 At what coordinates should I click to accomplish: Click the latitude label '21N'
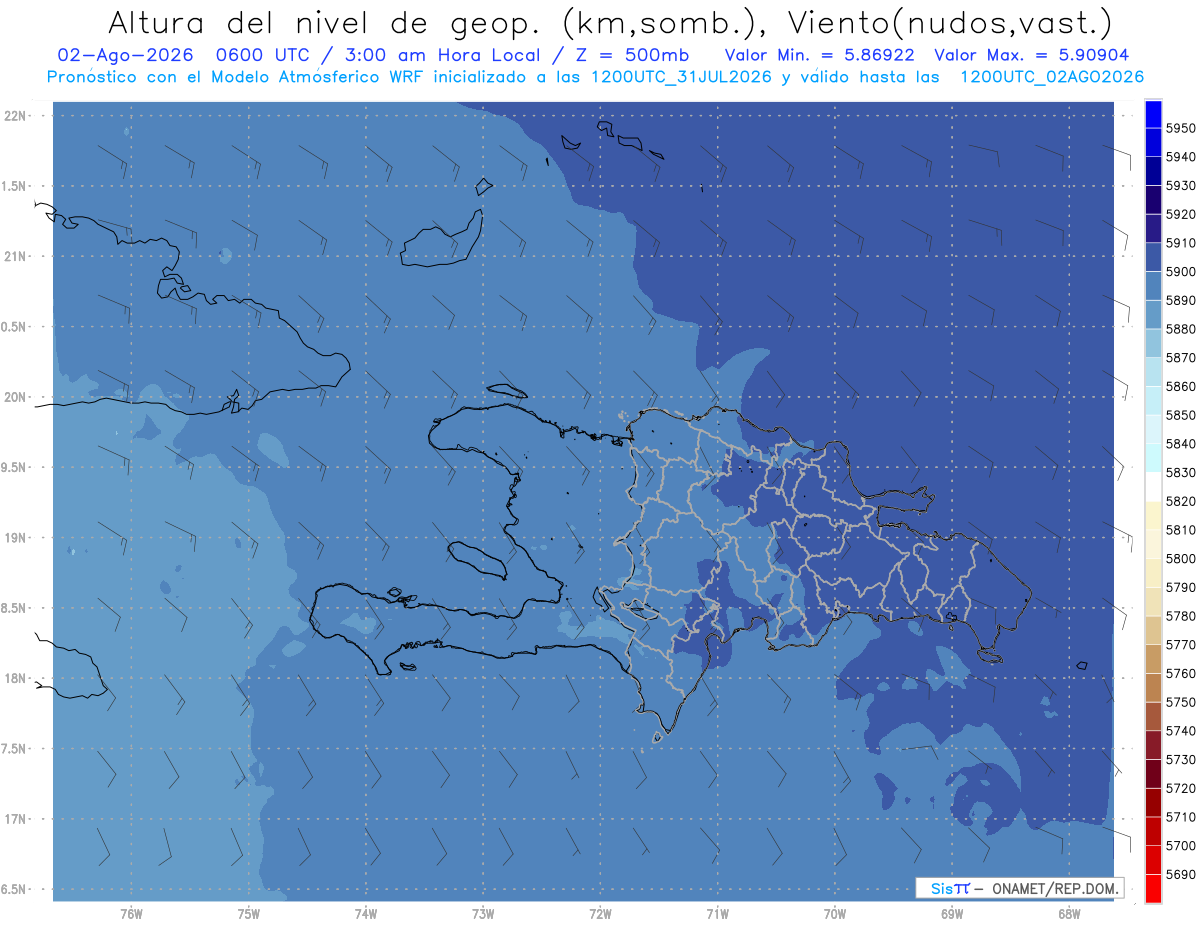pos(16,256)
